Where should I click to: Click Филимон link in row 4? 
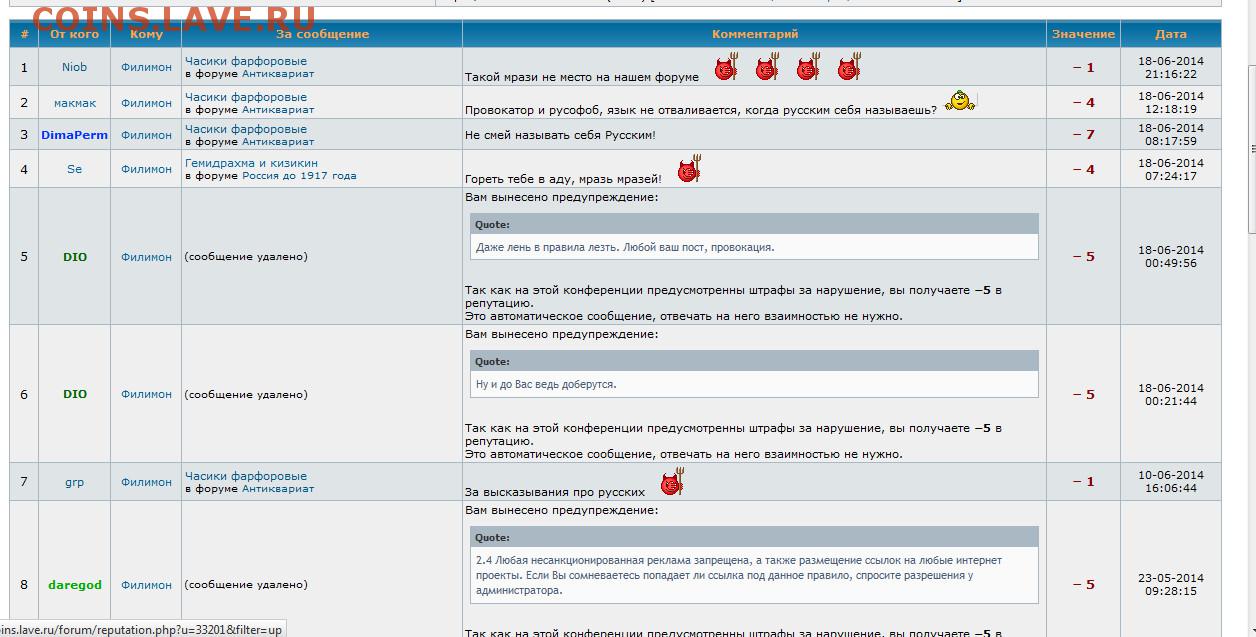pos(146,169)
